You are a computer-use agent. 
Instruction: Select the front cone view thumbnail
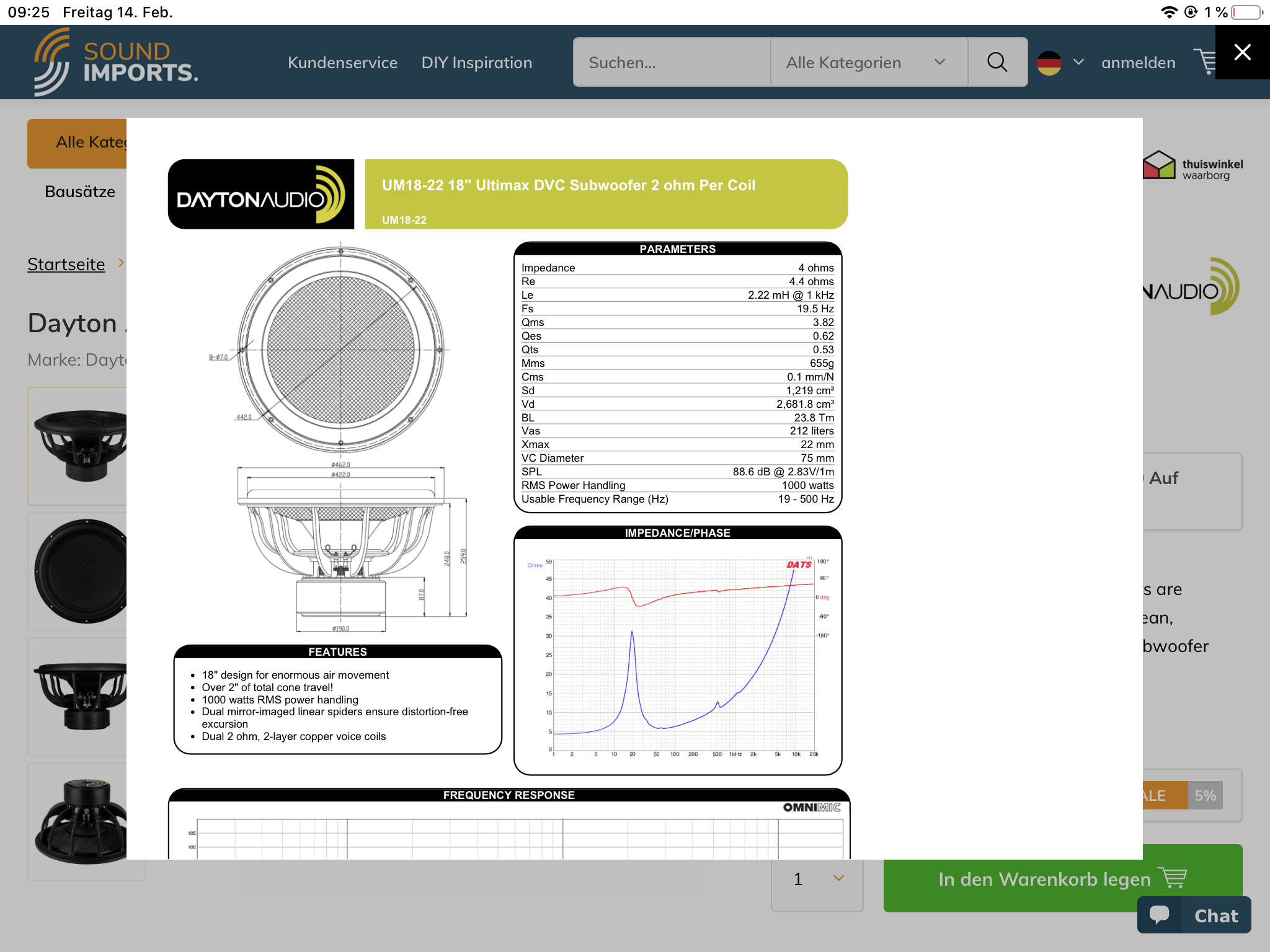click(78, 571)
